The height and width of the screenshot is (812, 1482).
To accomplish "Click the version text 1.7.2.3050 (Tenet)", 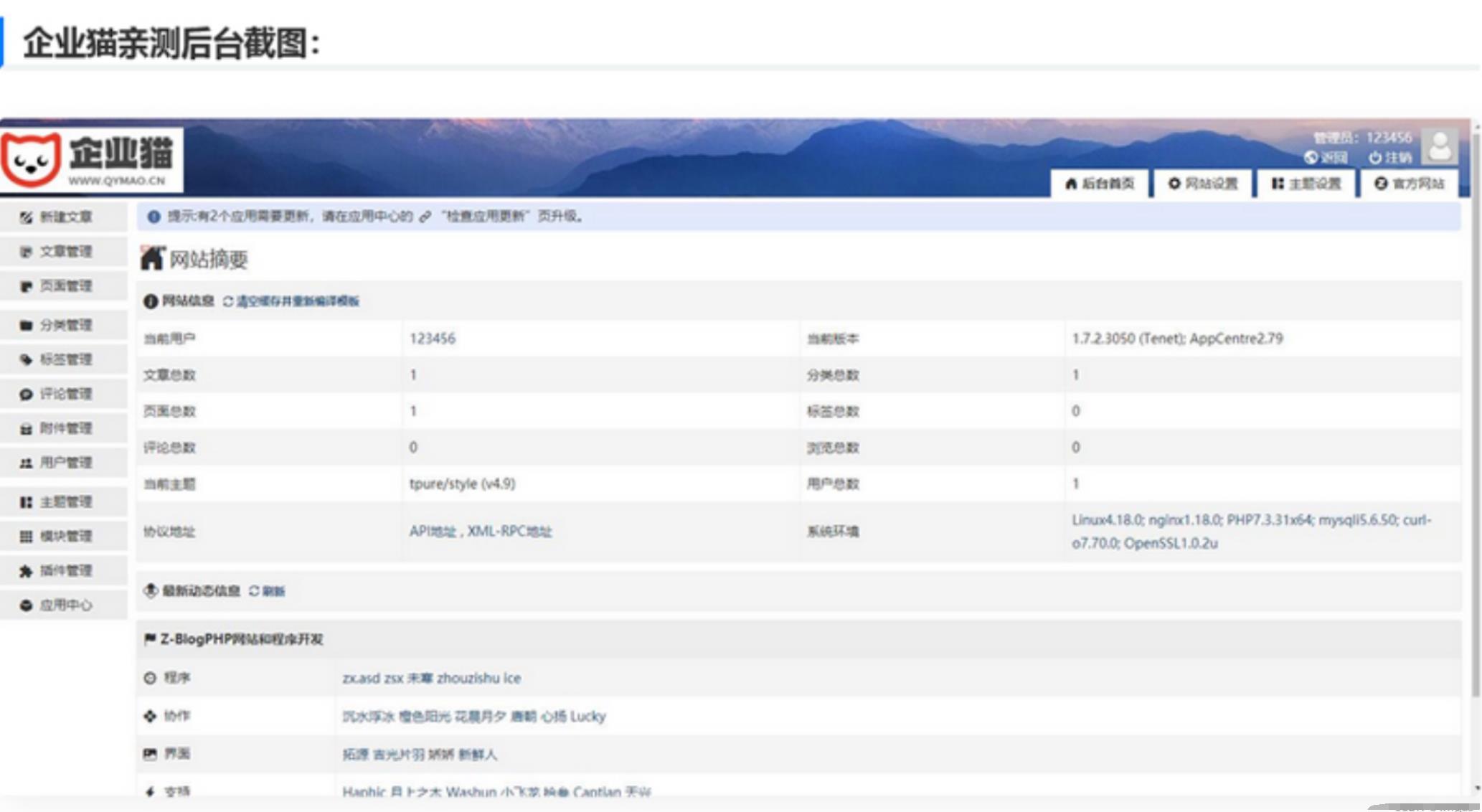I will pyautogui.click(x=1129, y=339).
